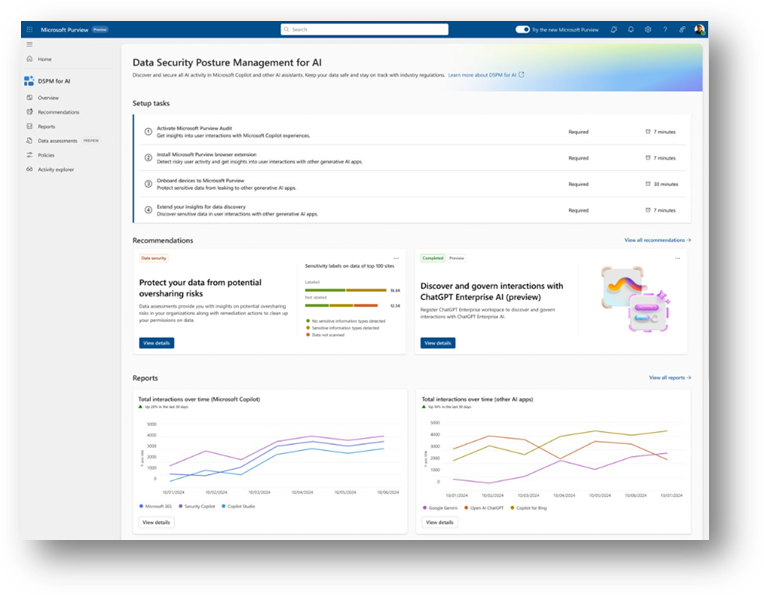The image size is (764, 595).
Task: Click the ChatGPT Enterprise illustration thumbnail
Action: coord(635,299)
